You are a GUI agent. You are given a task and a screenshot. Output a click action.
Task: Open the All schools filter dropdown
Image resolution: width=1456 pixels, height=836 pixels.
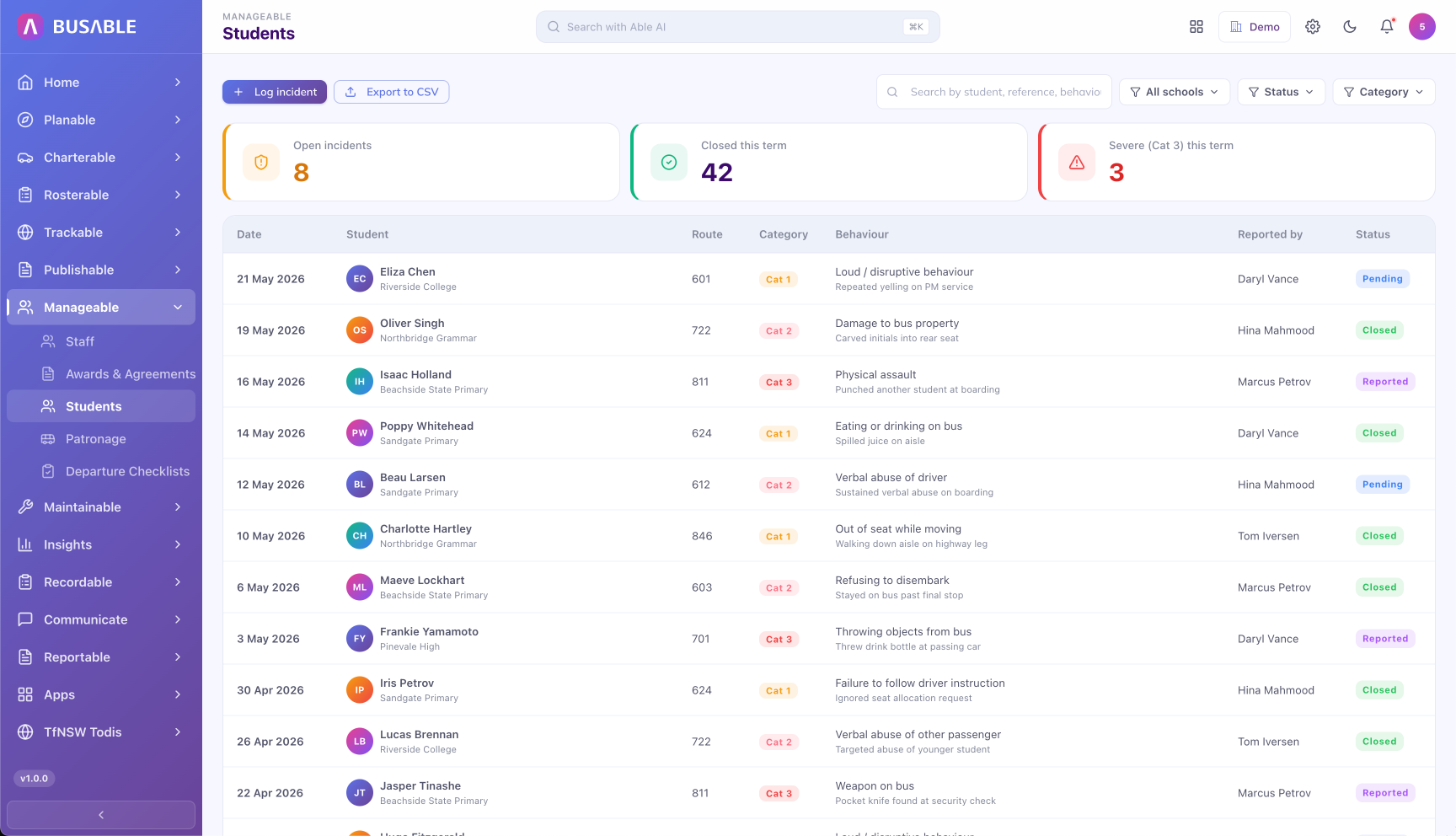click(1175, 92)
